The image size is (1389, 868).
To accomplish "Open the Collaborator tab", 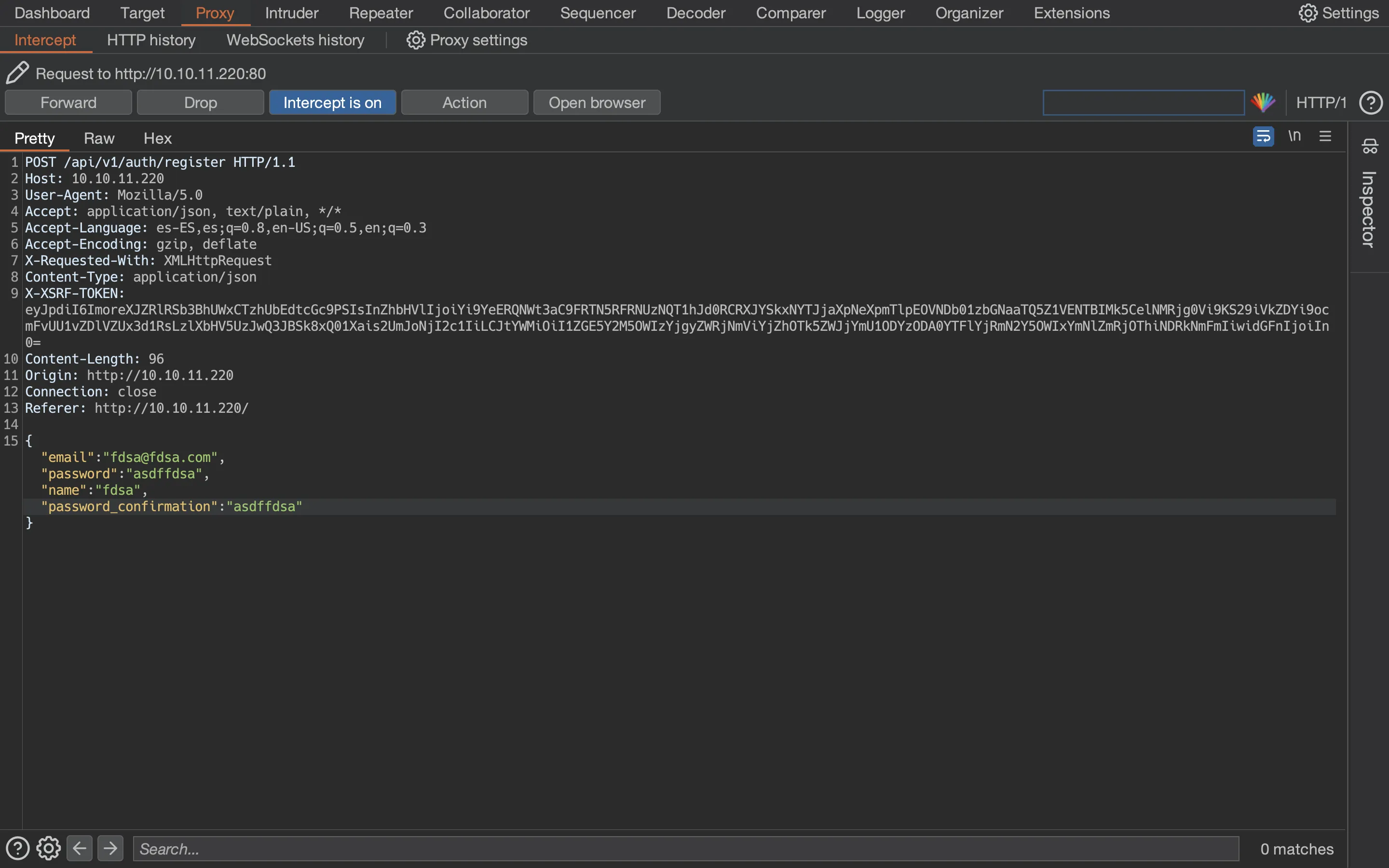I will click(487, 13).
